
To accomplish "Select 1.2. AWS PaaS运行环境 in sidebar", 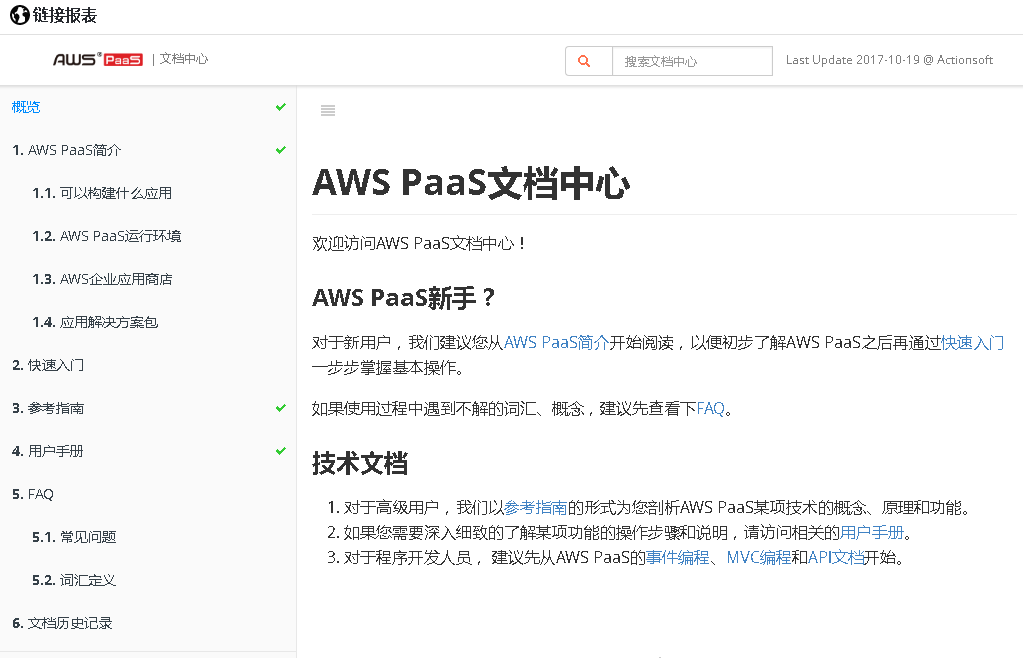I will [107, 236].
